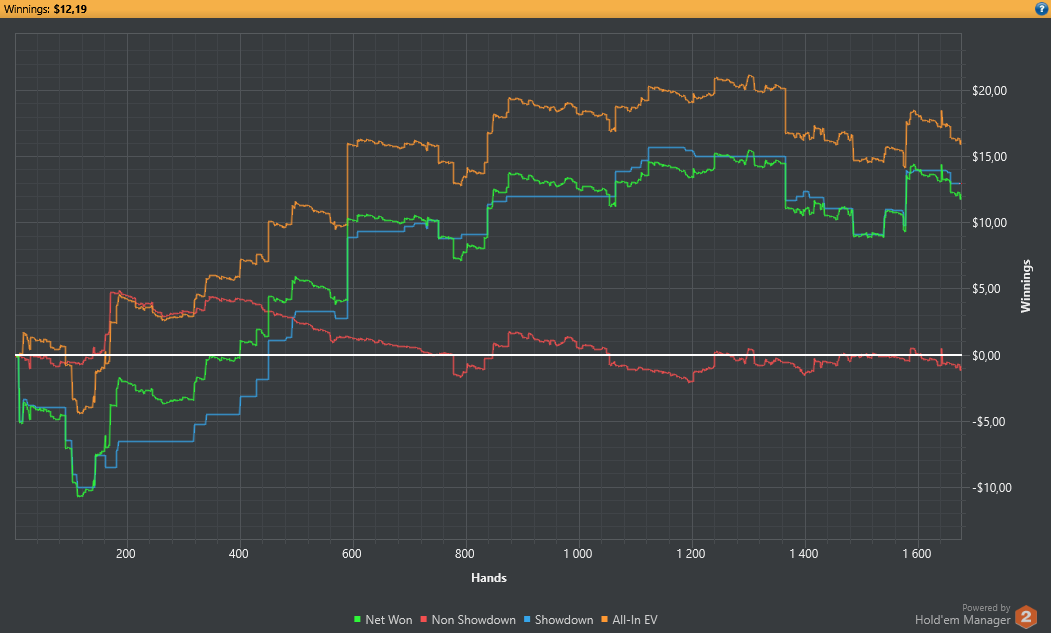Click the $15,00 axis label
This screenshot has height=633, width=1051.
[989, 156]
